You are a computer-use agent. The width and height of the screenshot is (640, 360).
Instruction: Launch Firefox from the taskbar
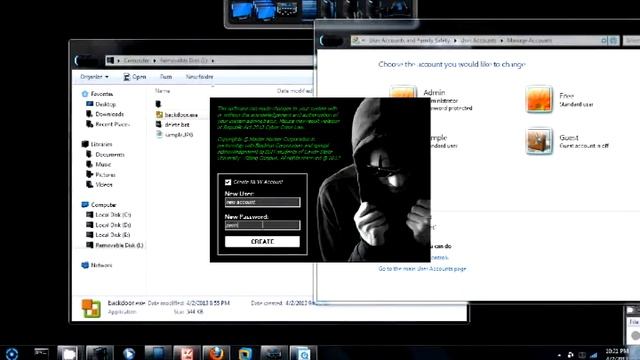click(x=216, y=353)
